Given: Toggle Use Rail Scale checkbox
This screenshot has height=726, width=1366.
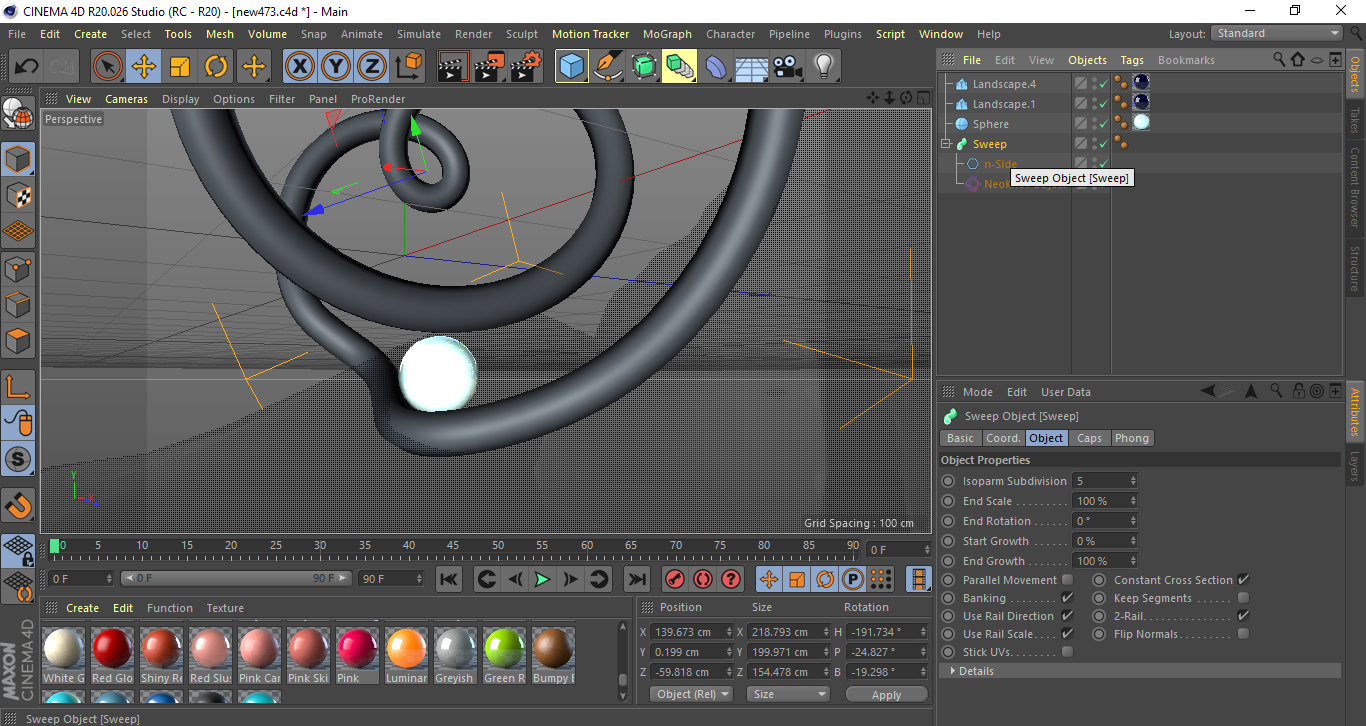Looking at the screenshot, I should click(1067, 634).
